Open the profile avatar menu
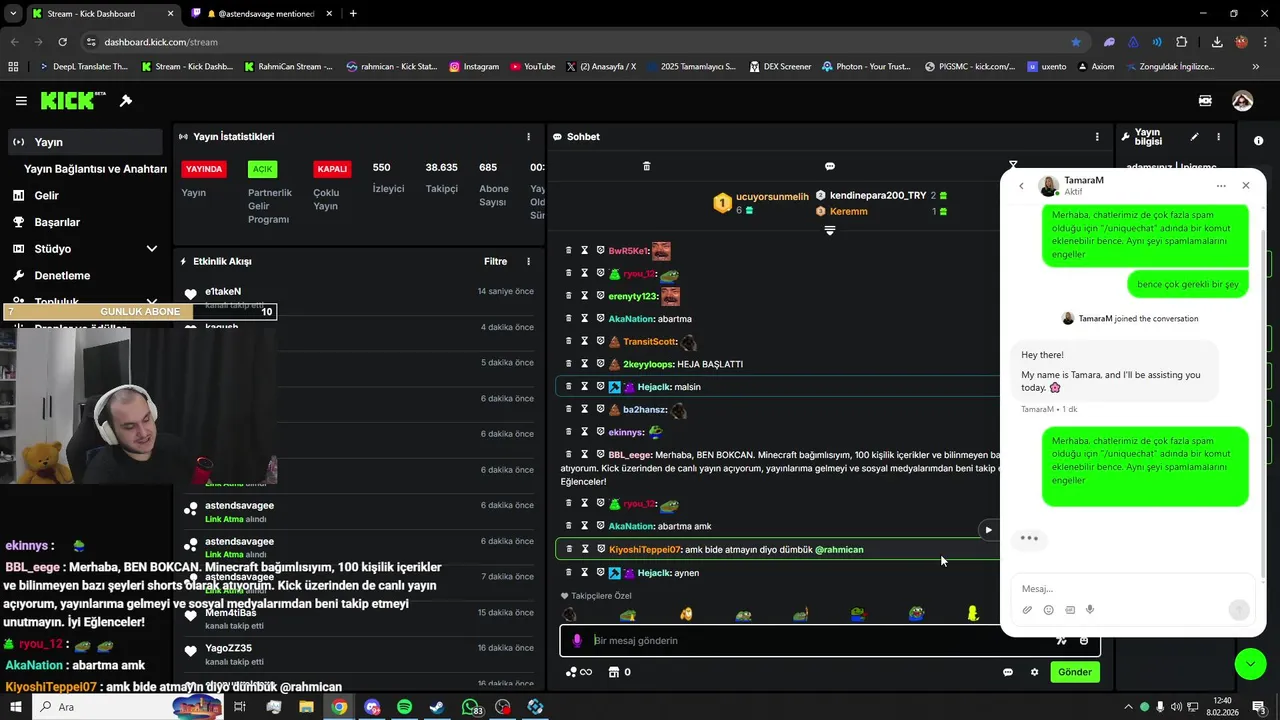Viewport: 1280px width, 720px height. (x=1242, y=101)
